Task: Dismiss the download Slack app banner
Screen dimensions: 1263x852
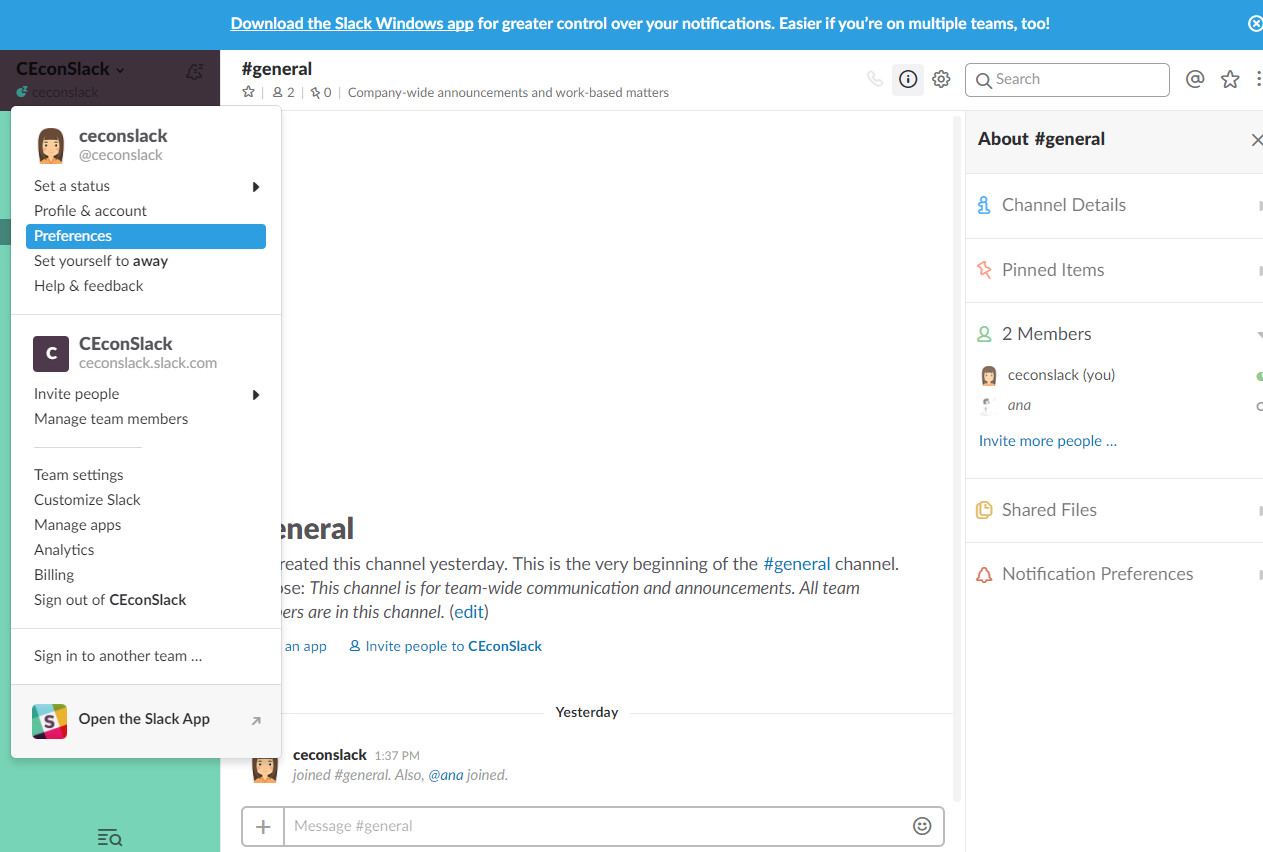Action: [x=1256, y=23]
